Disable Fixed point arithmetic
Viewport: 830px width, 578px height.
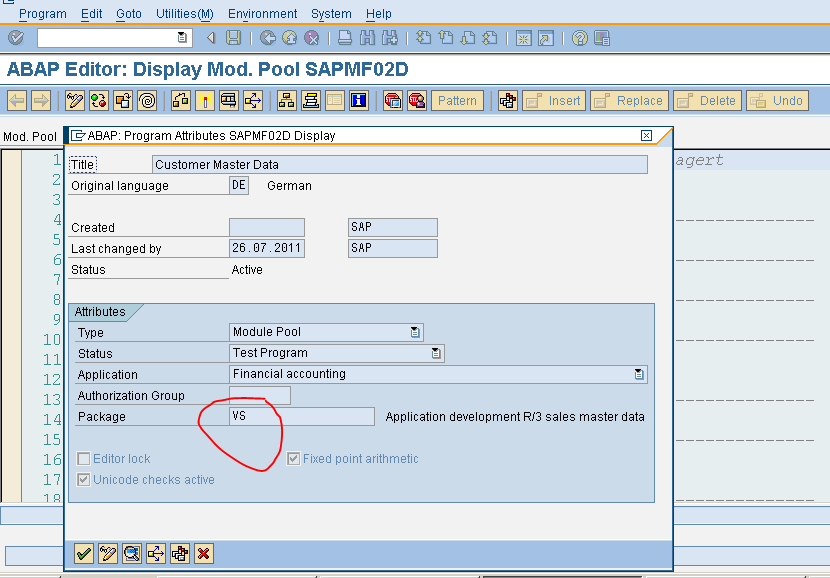pyautogui.click(x=293, y=458)
